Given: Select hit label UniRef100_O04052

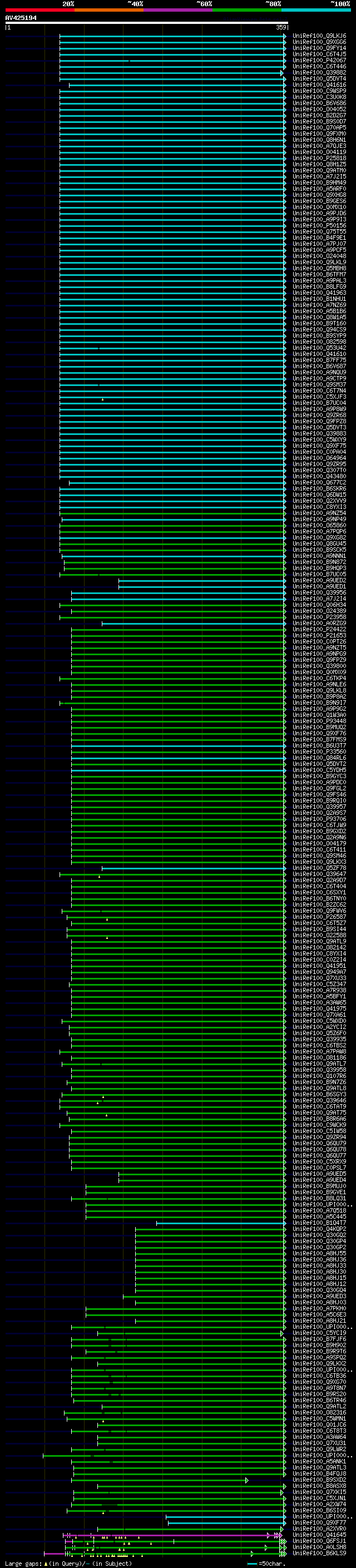Looking at the screenshot, I should tap(319, 109).
